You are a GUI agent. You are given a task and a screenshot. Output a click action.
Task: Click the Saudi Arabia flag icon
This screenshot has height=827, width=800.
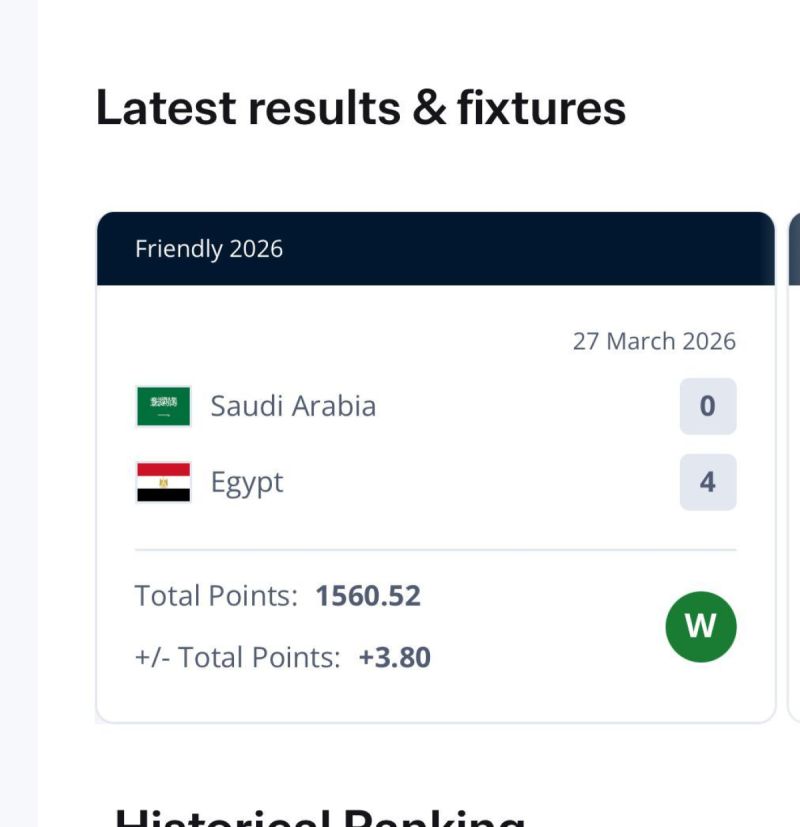click(164, 405)
